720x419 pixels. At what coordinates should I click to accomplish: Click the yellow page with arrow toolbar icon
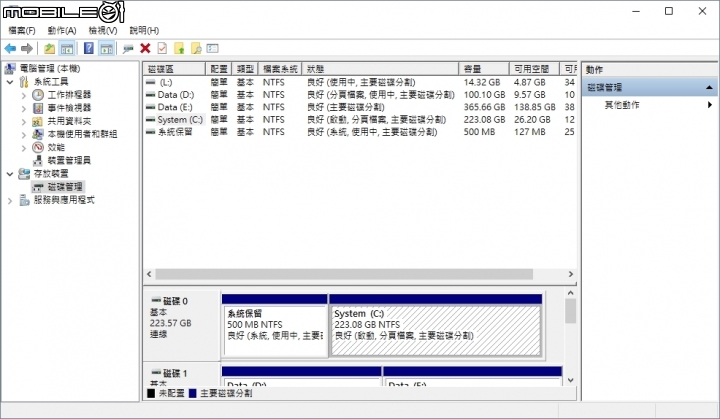[x=179, y=48]
